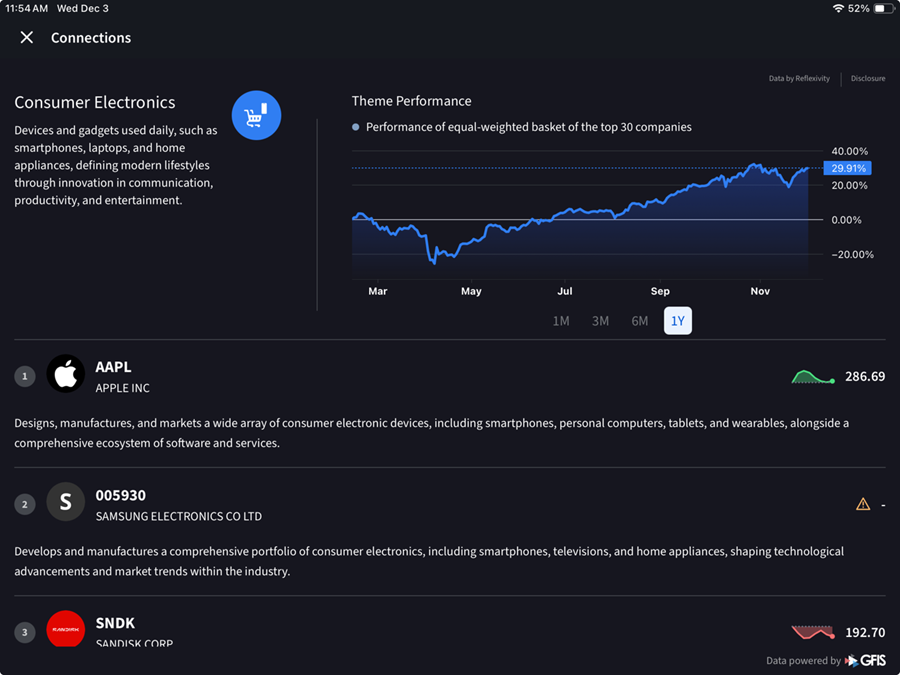Switch the chart range to 1M

click(561, 320)
